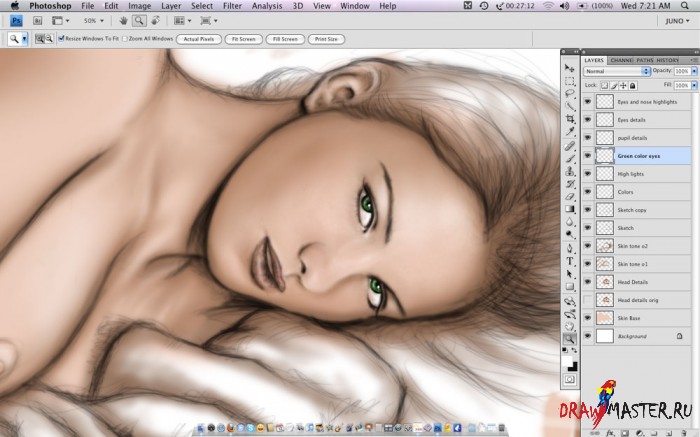Click the Print Size button
The width and height of the screenshot is (700, 437).
(x=326, y=39)
